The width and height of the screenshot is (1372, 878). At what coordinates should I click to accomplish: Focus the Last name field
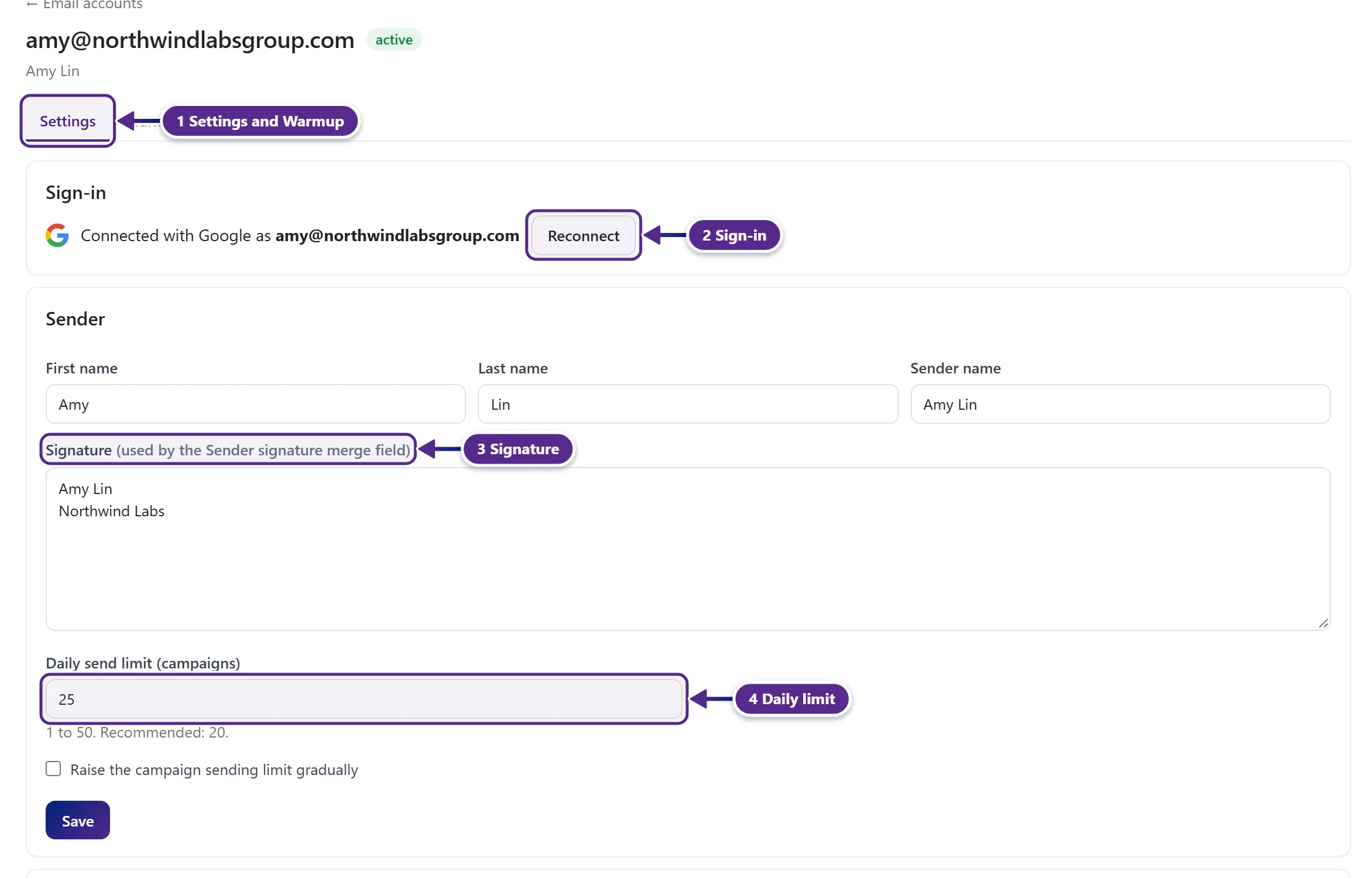[x=688, y=404]
